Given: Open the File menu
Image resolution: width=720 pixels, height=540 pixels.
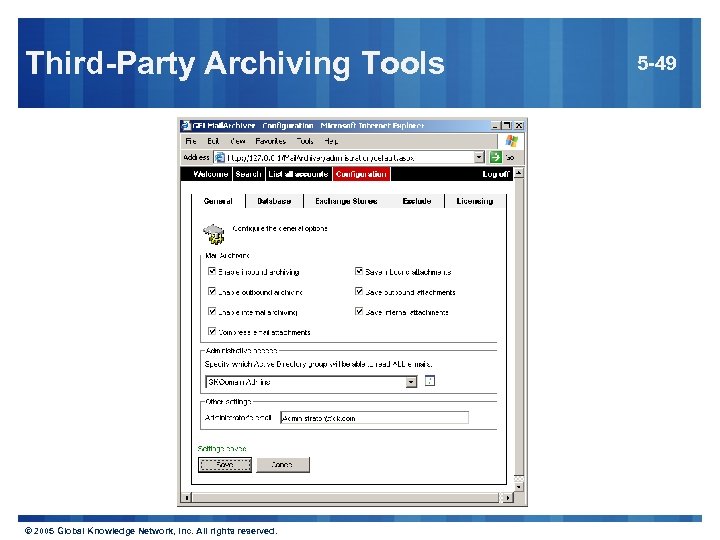Looking at the screenshot, I should coord(191,141).
